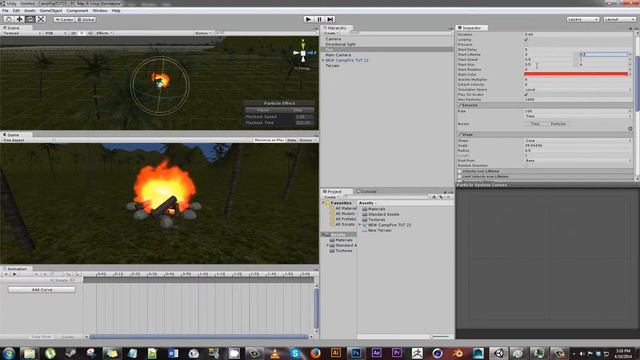The height and width of the screenshot is (360, 640).
Task: Toggle the Emission module checkbox
Action: (x=460, y=105)
